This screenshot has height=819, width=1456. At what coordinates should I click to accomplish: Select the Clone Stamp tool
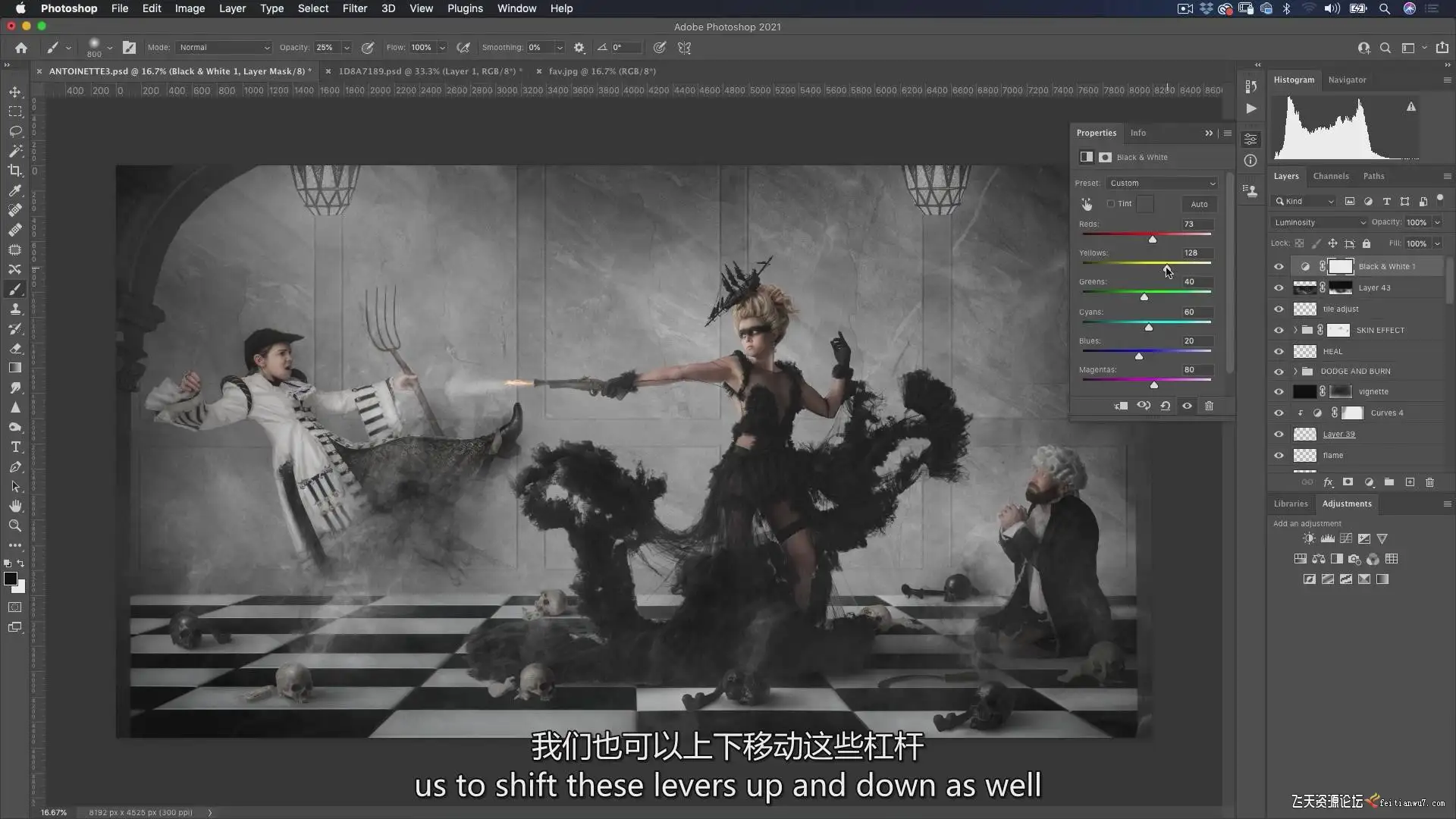[15, 309]
